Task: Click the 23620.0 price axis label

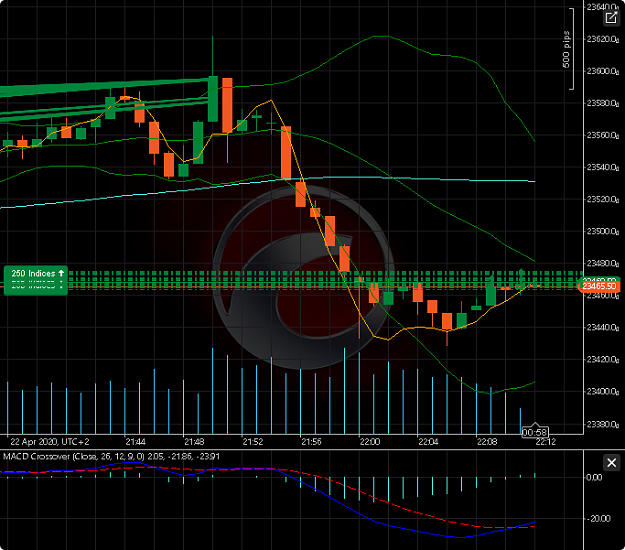Action: [x=603, y=39]
